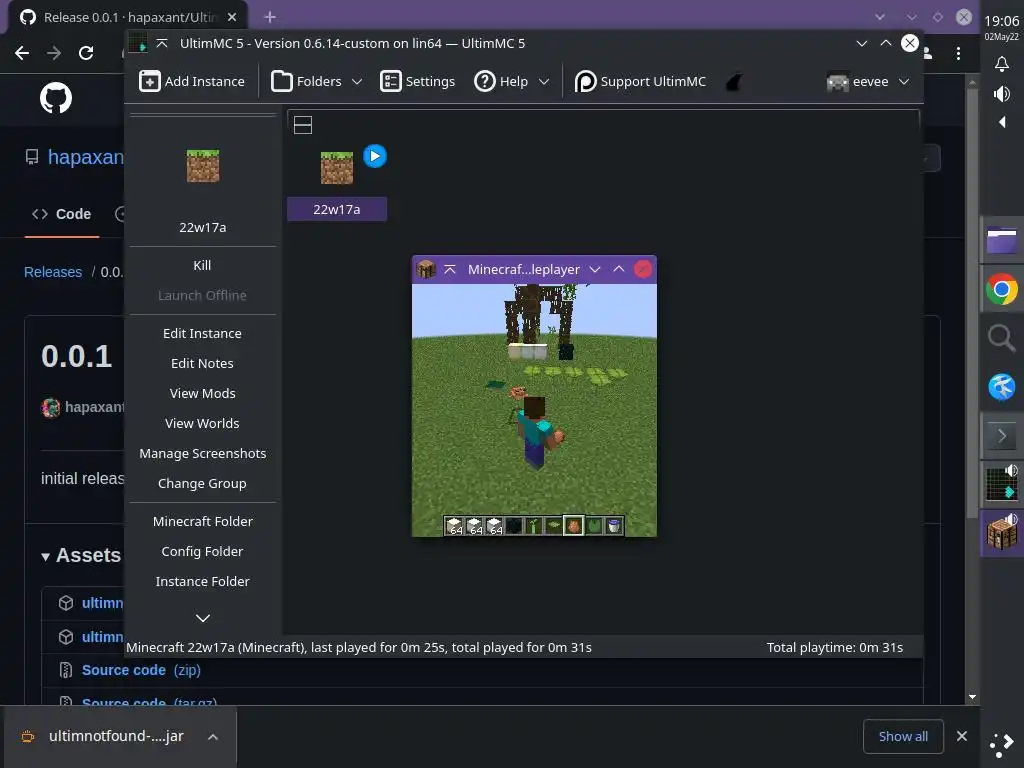This screenshot has width=1024, height=768.
Task: Switch to the Code tab on GitHub
Action: point(61,214)
